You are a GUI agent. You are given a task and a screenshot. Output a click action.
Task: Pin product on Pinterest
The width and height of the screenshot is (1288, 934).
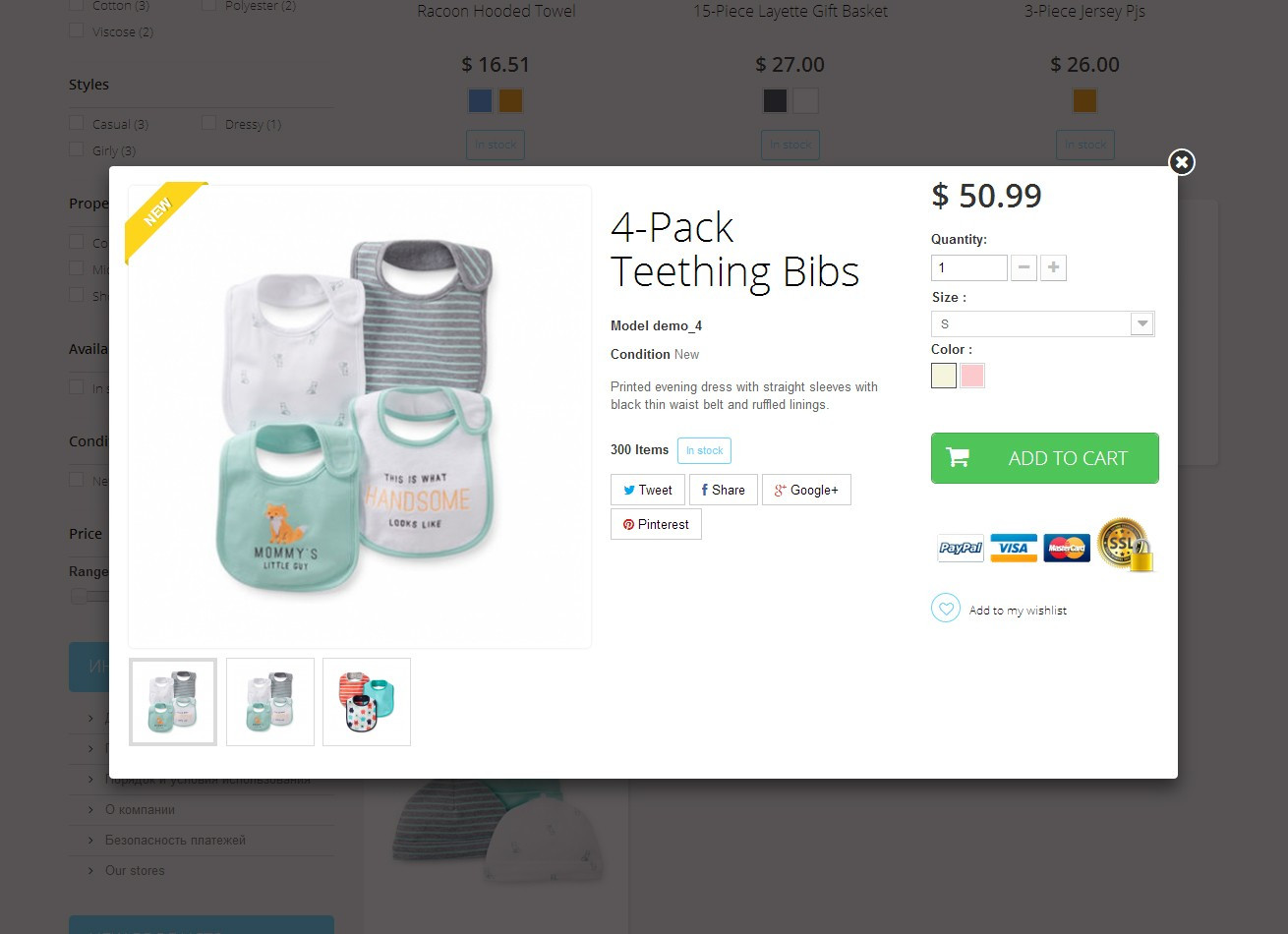655,524
